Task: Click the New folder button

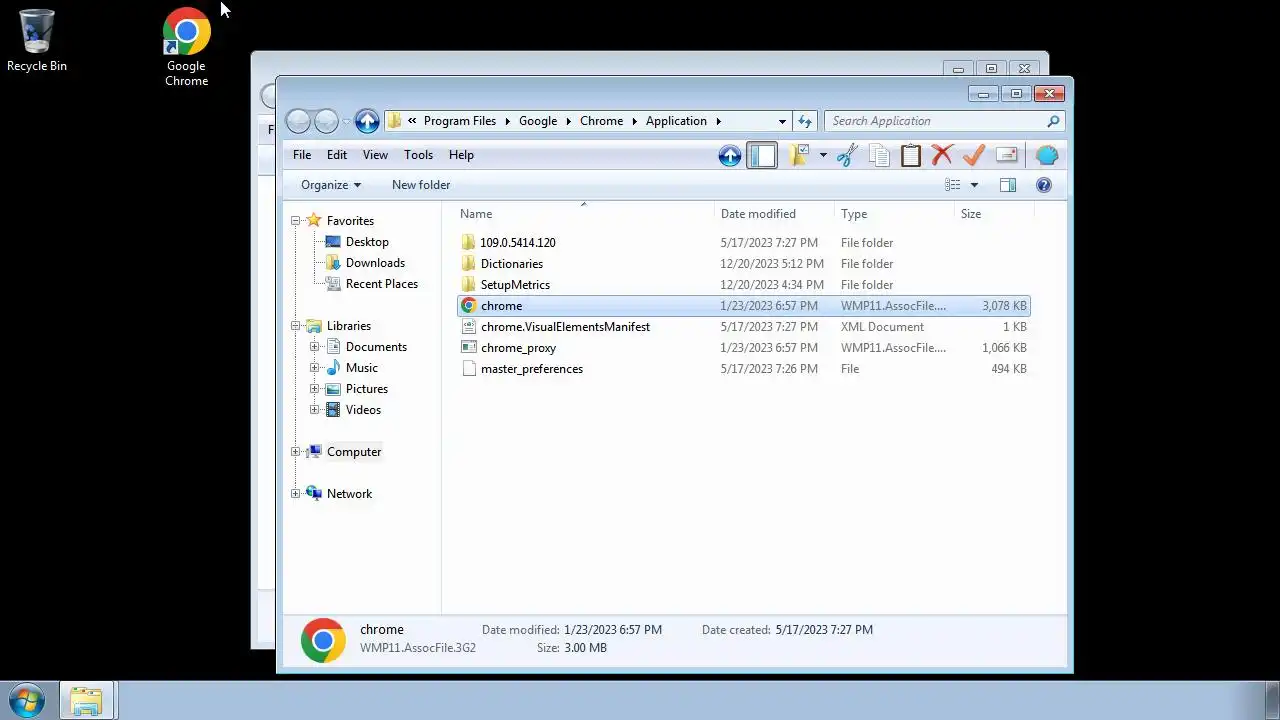Action: [421, 185]
